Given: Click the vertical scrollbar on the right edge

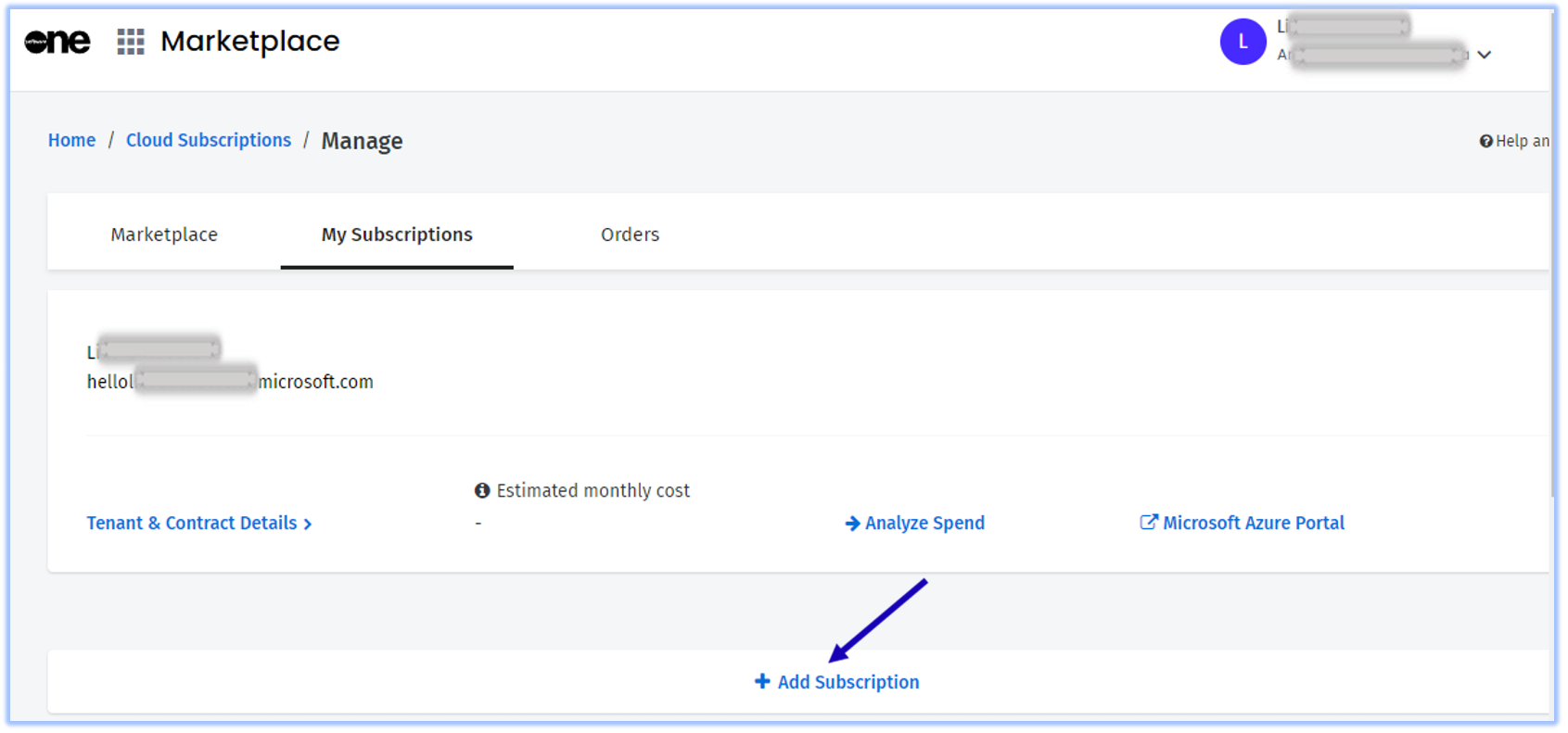Looking at the screenshot, I should [1553, 278].
